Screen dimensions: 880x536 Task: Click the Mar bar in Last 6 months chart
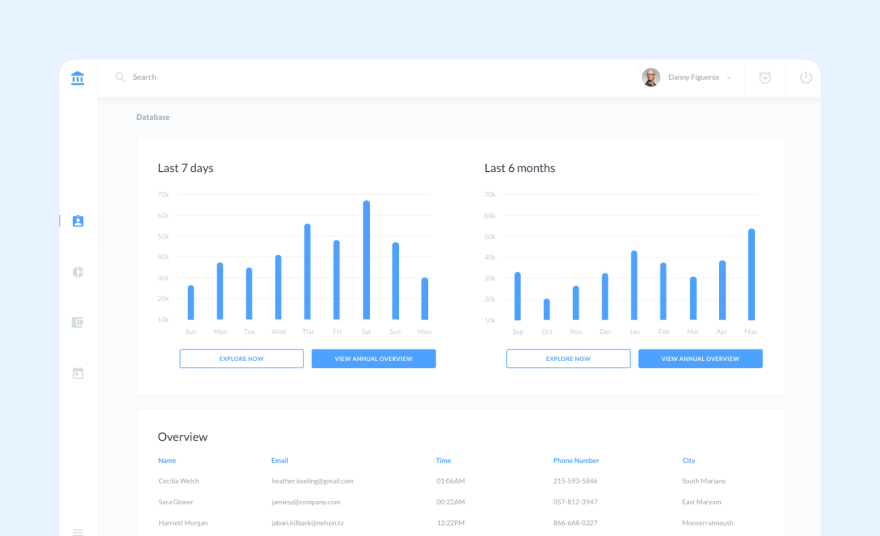tap(693, 299)
